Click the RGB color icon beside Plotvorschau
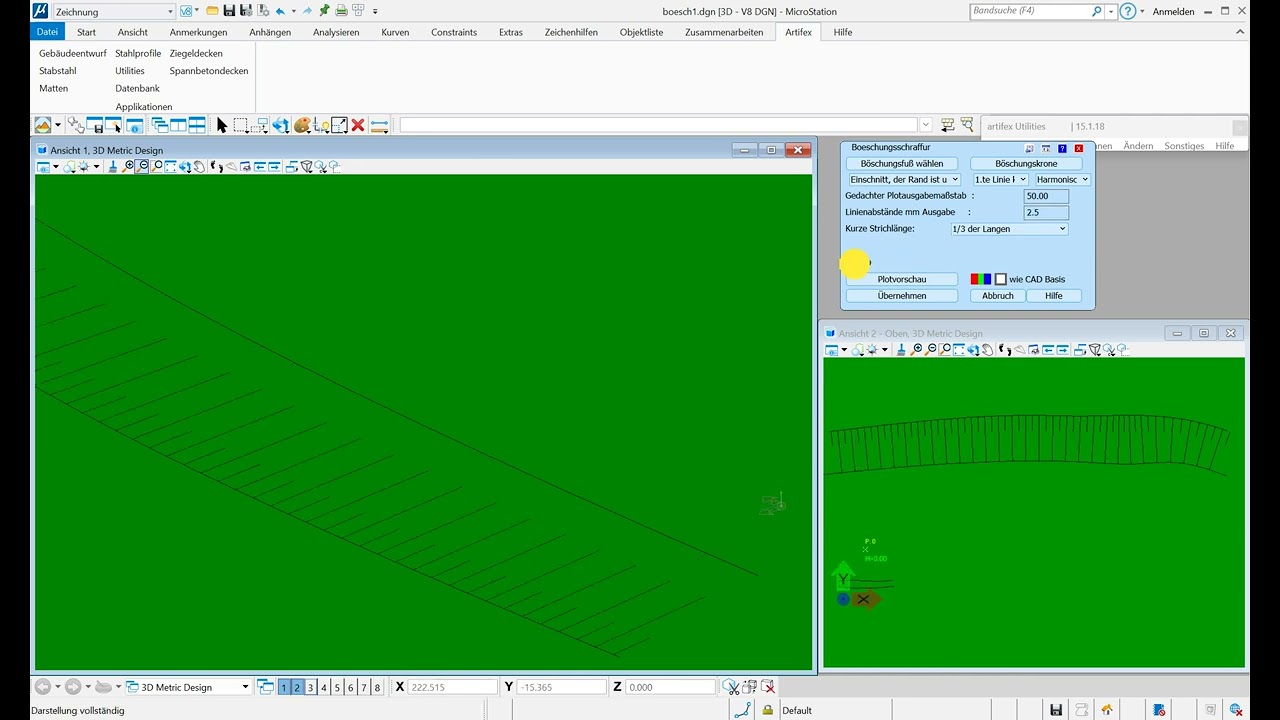Image resolution: width=1280 pixels, height=720 pixels. [981, 279]
